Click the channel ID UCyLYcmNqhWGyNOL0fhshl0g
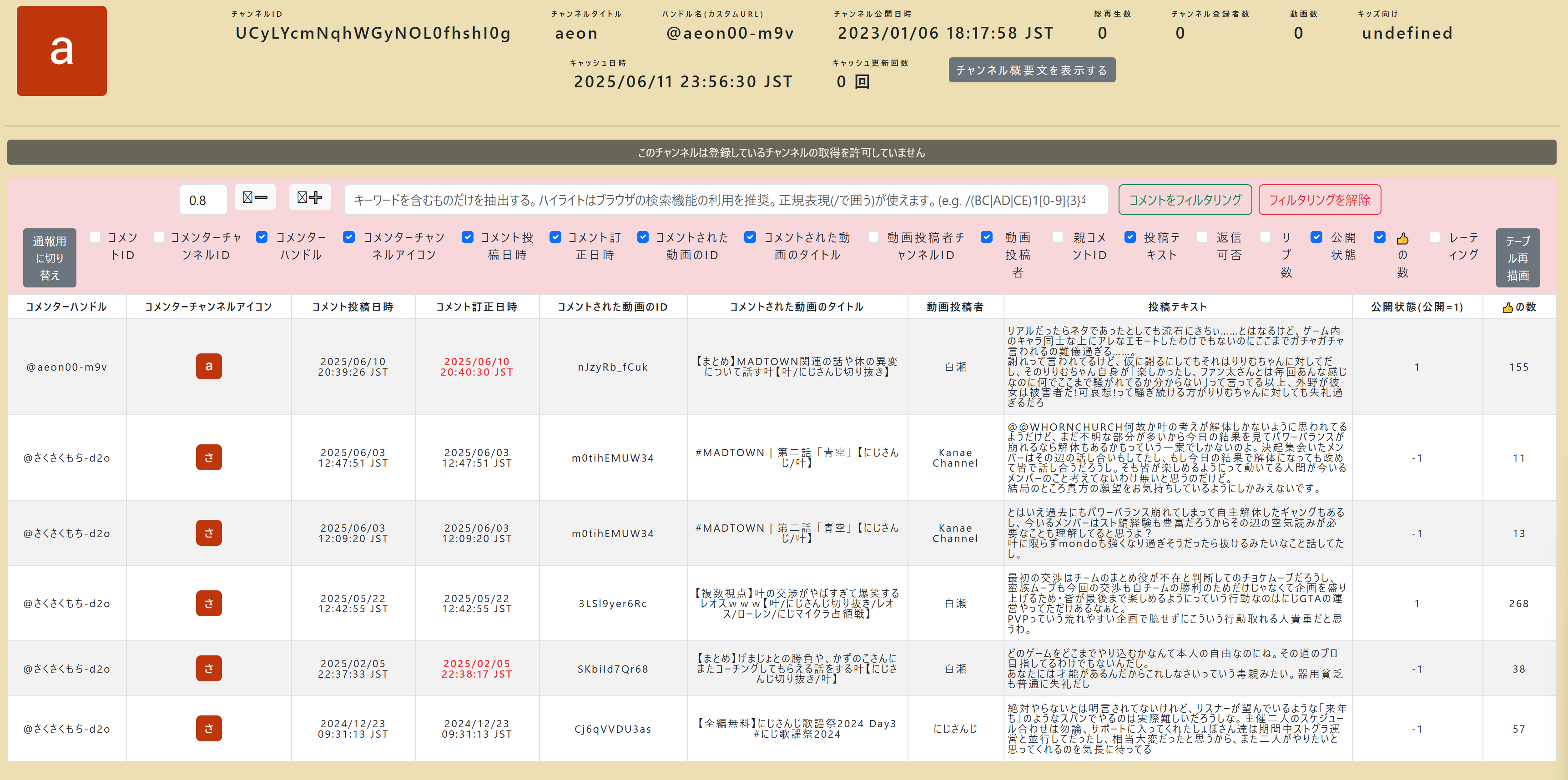The width and height of the screenshot is (1568, 780). click(x=373, y=33)
